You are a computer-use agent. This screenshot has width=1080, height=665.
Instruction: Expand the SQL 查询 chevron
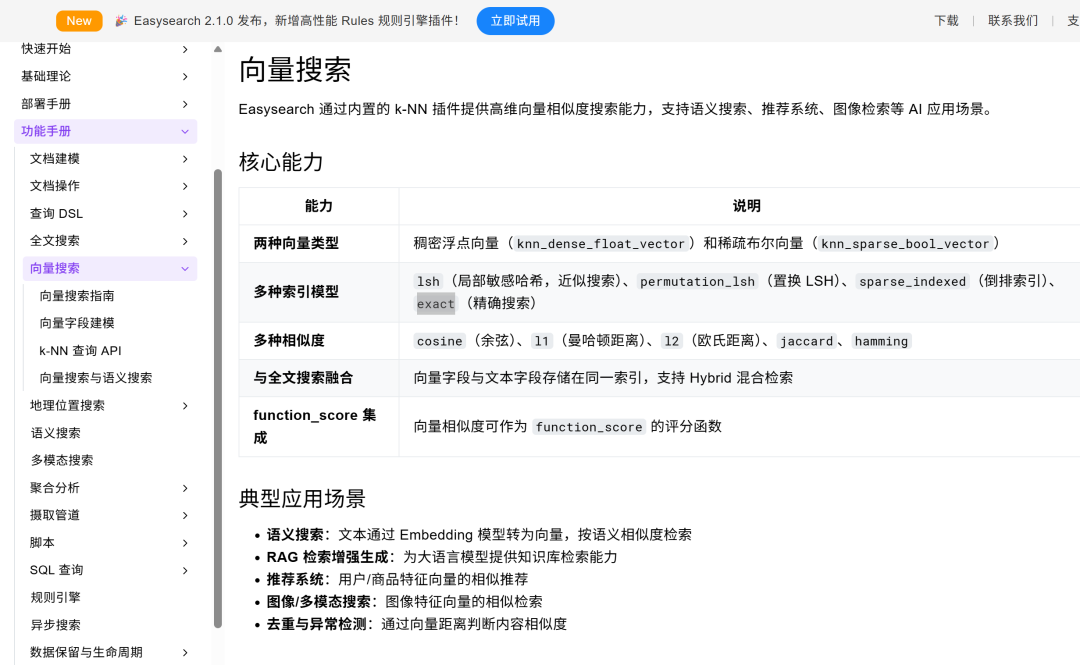[x=185, y=571]
